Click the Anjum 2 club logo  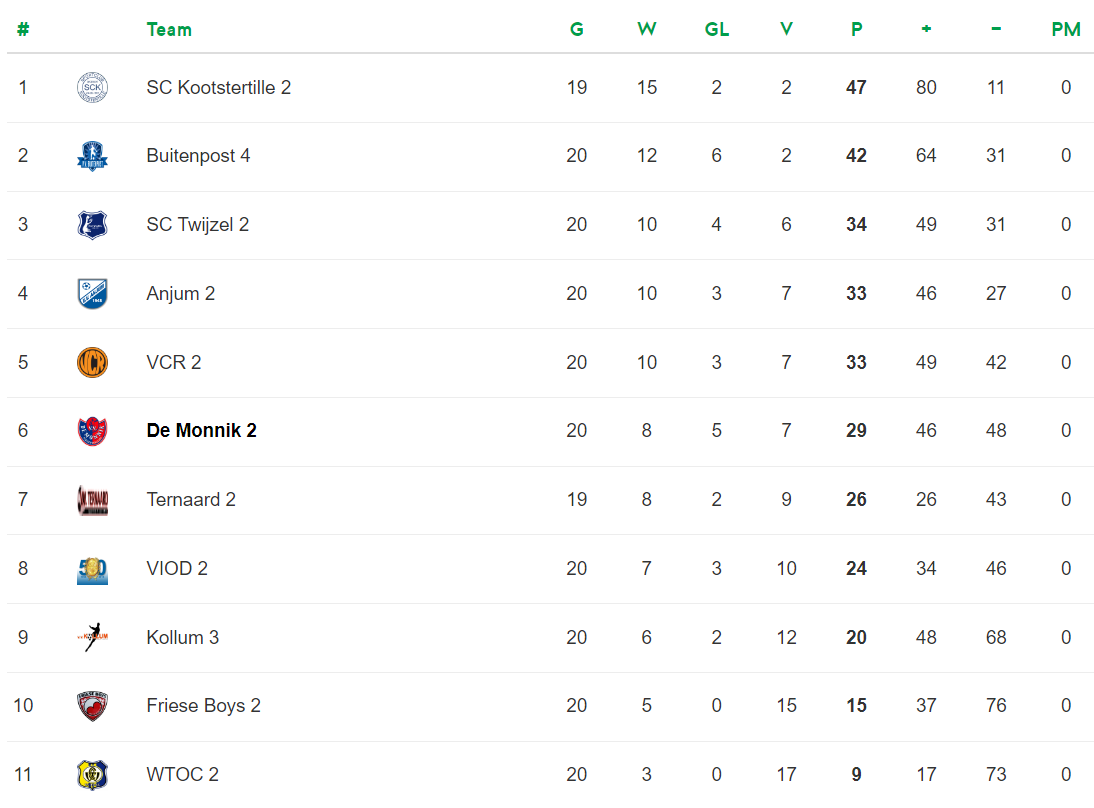pyautogui.click(x=92, y=294)
